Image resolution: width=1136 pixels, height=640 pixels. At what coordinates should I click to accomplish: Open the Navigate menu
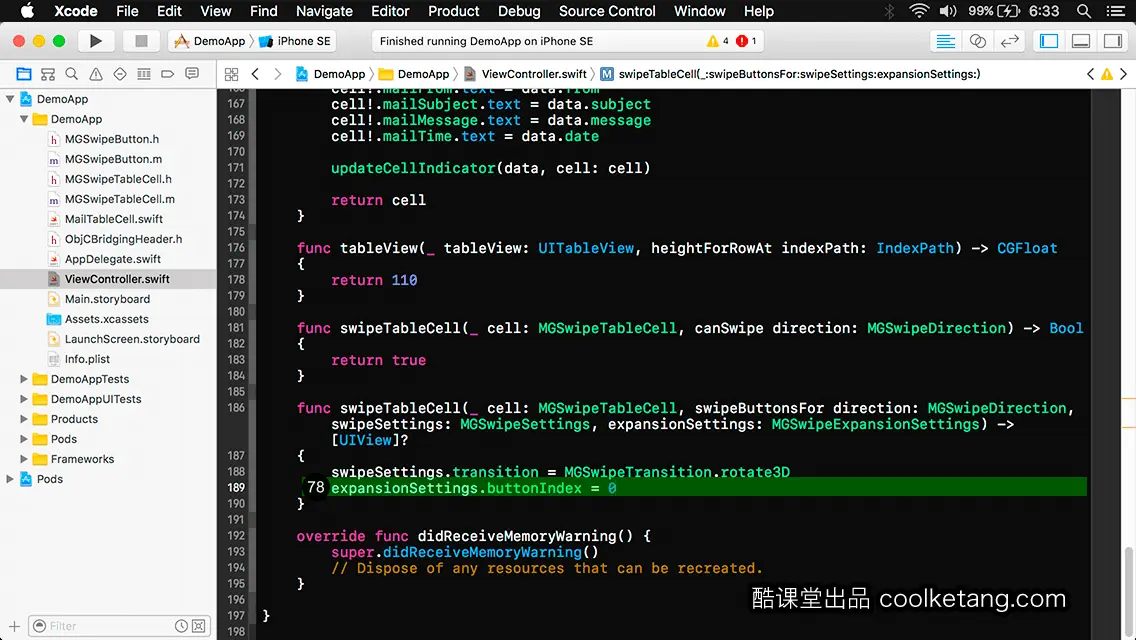(x=324, y=11)
